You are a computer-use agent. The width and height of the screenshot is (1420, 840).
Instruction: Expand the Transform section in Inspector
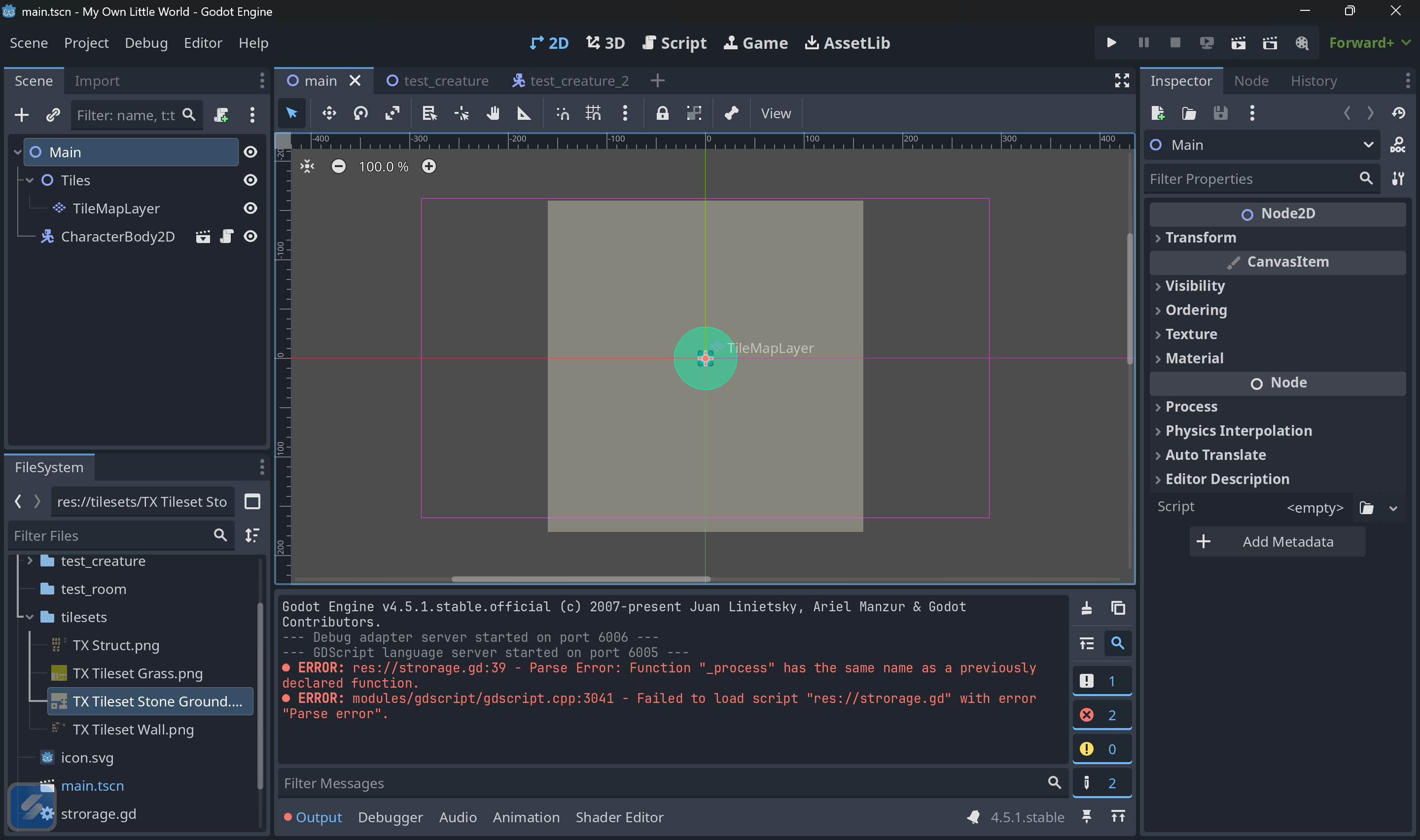[1200, 238]
